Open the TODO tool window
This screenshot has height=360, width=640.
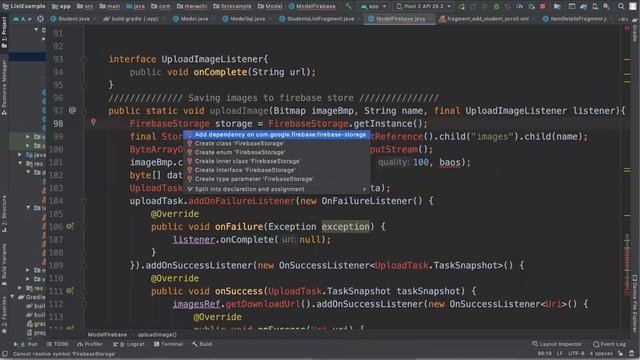click(58, 344)
